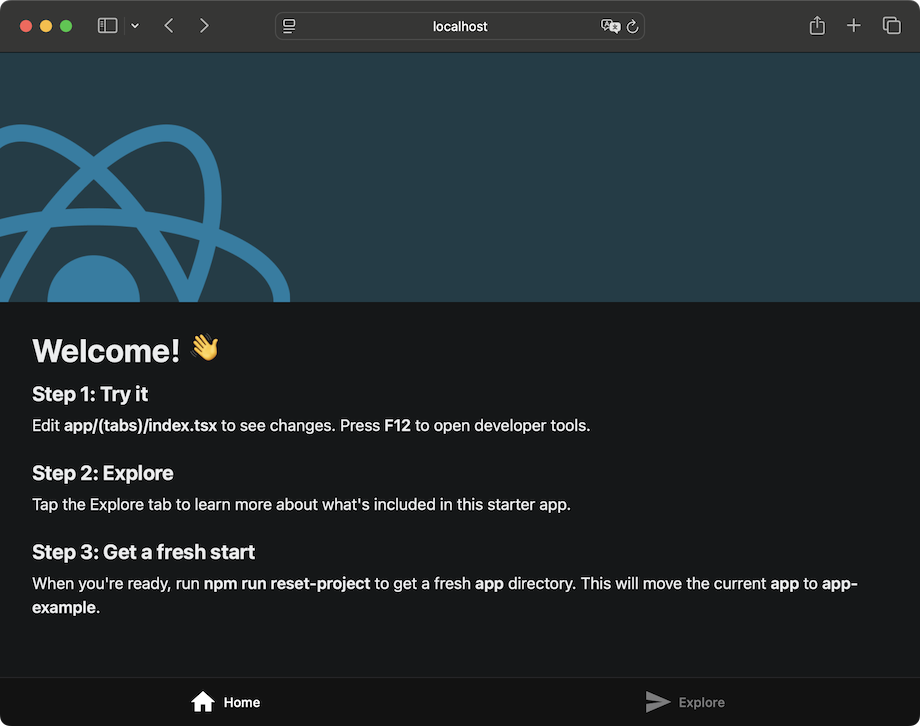Click the 'Step 1: Try it' heading
This screenshot has height=726, width=920.
[x=90, y=394]
